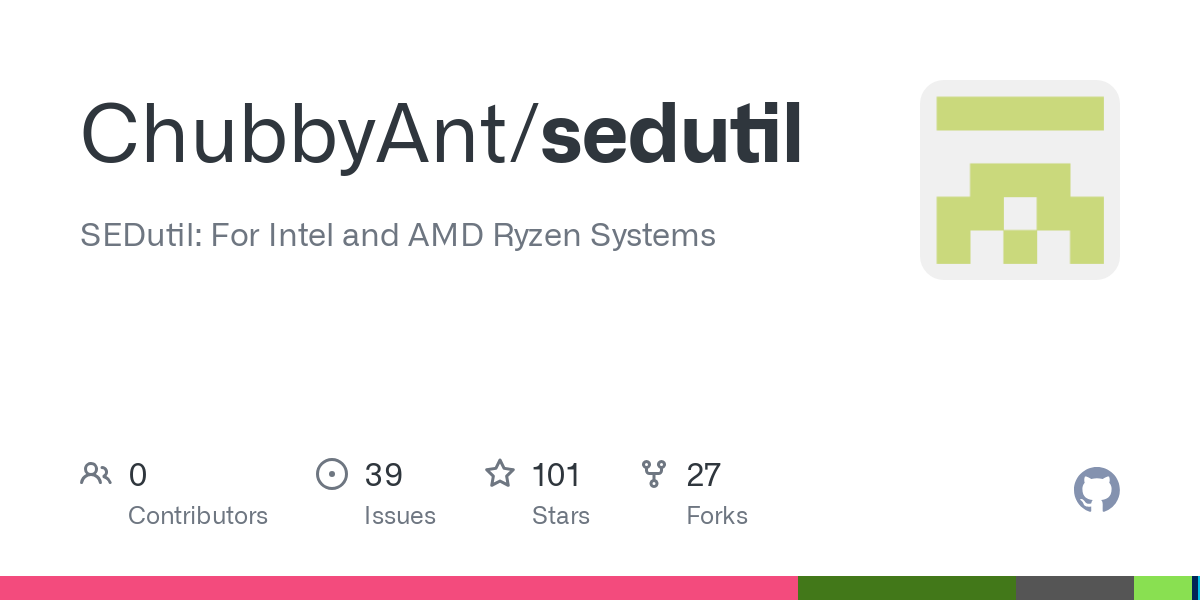Viewport: 1200px width, 600px height.
Task: Click the Issues circle-dot icon
Action: tap(331, 474)
